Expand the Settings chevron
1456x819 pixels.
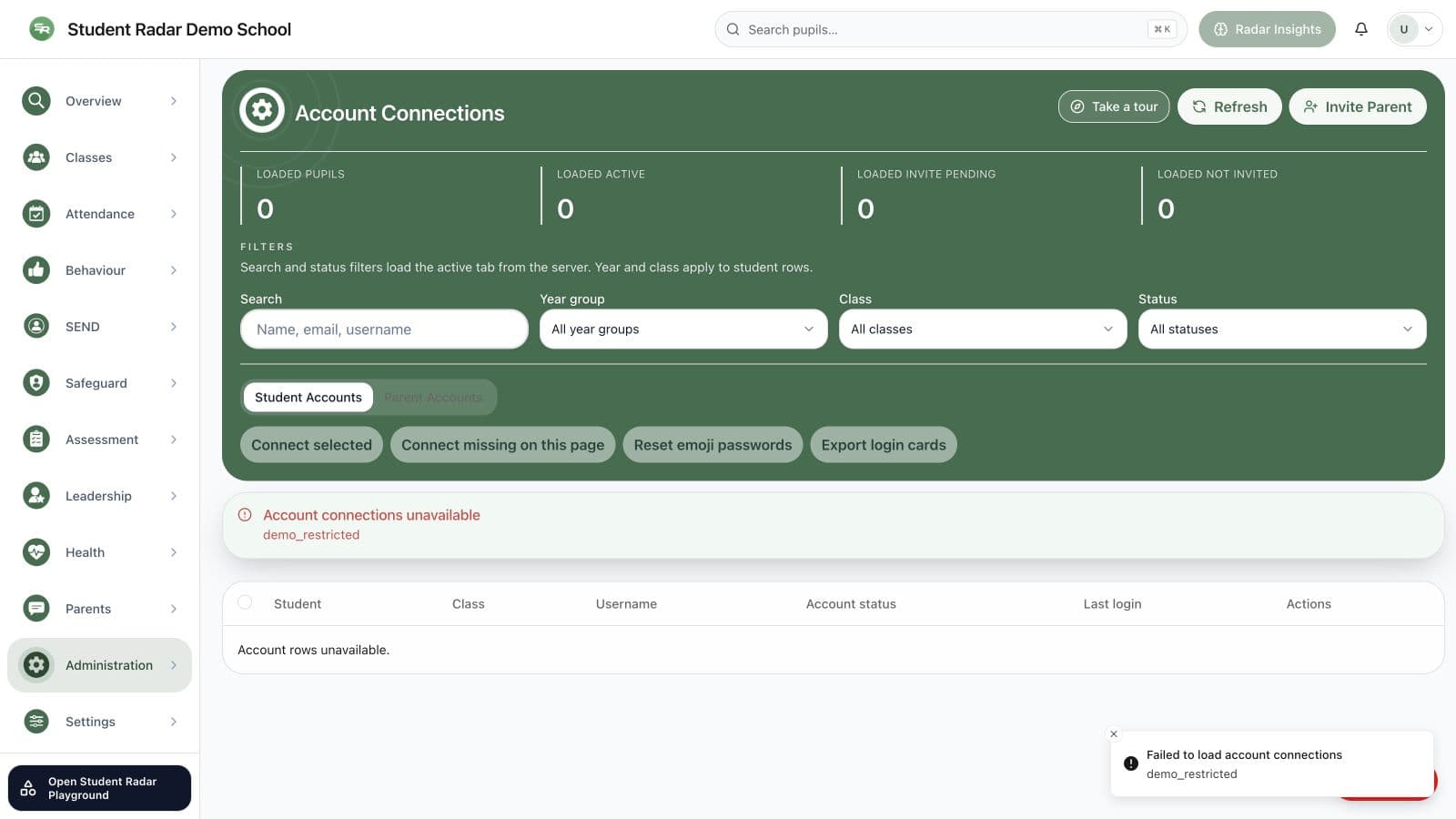(174, 722)
